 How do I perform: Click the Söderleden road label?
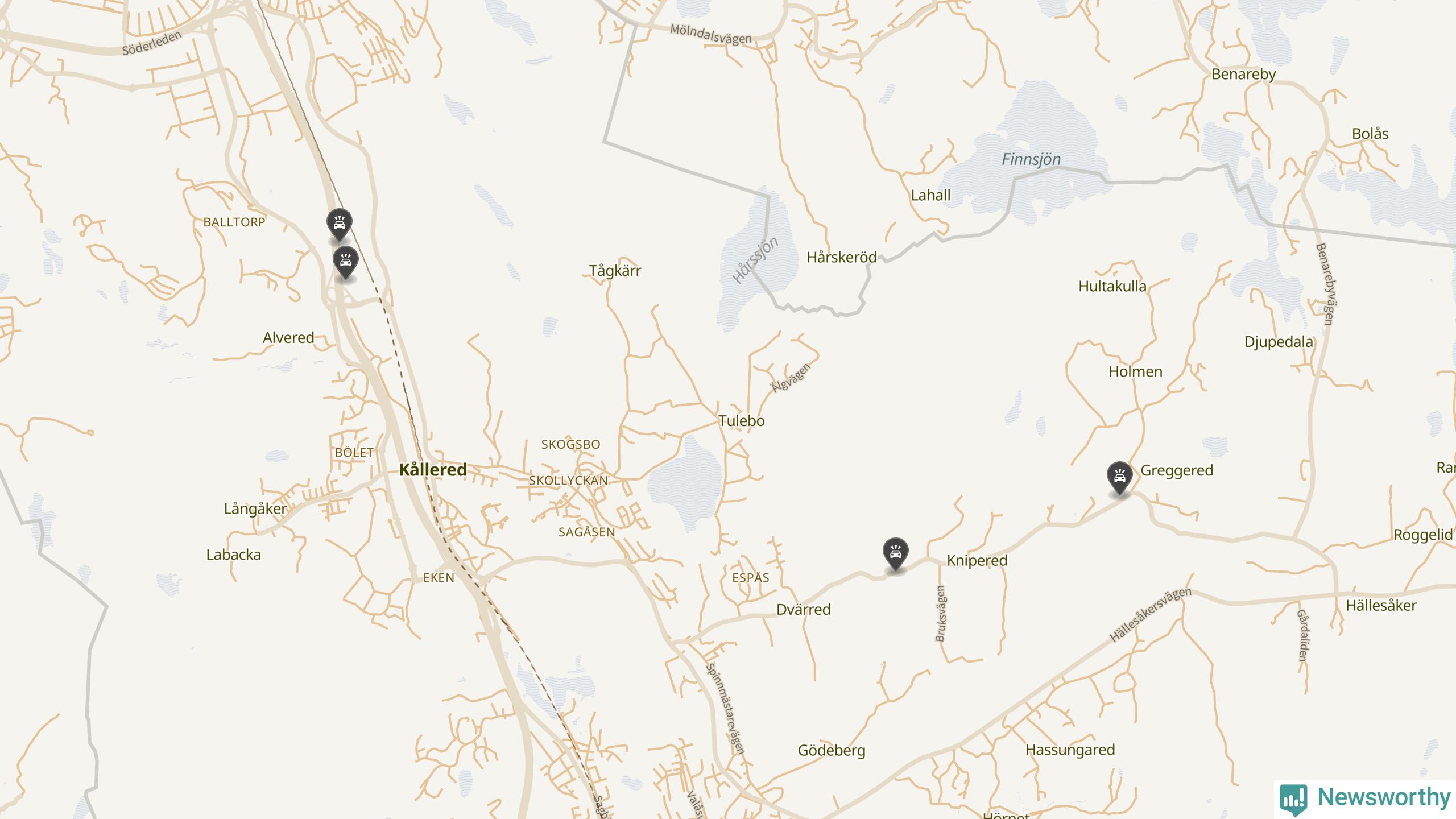click(x=152, y=43)
